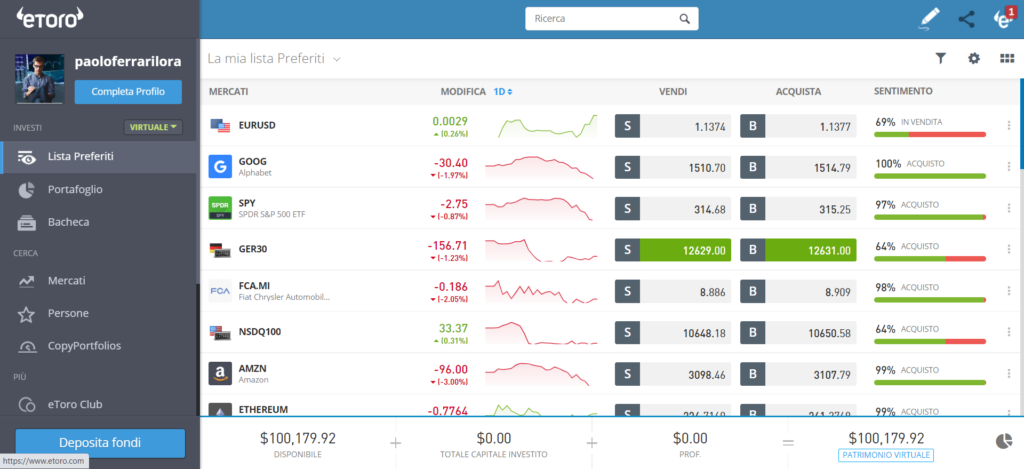Buy FCA.MI at 8.909

coord(798,291)
